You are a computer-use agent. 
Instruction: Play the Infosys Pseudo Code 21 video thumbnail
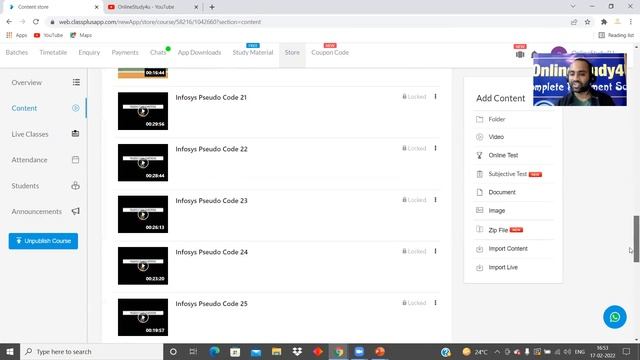(143, 111)
